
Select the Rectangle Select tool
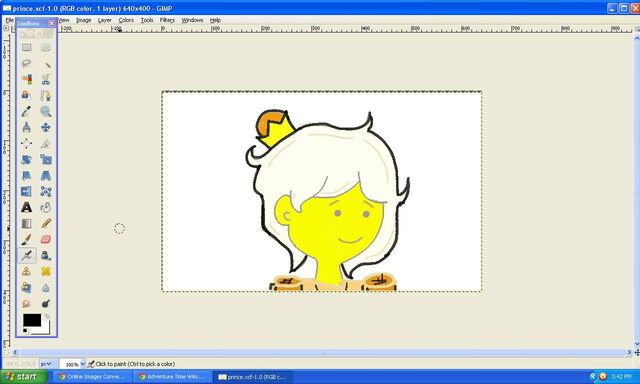click(x=27, y=47)
